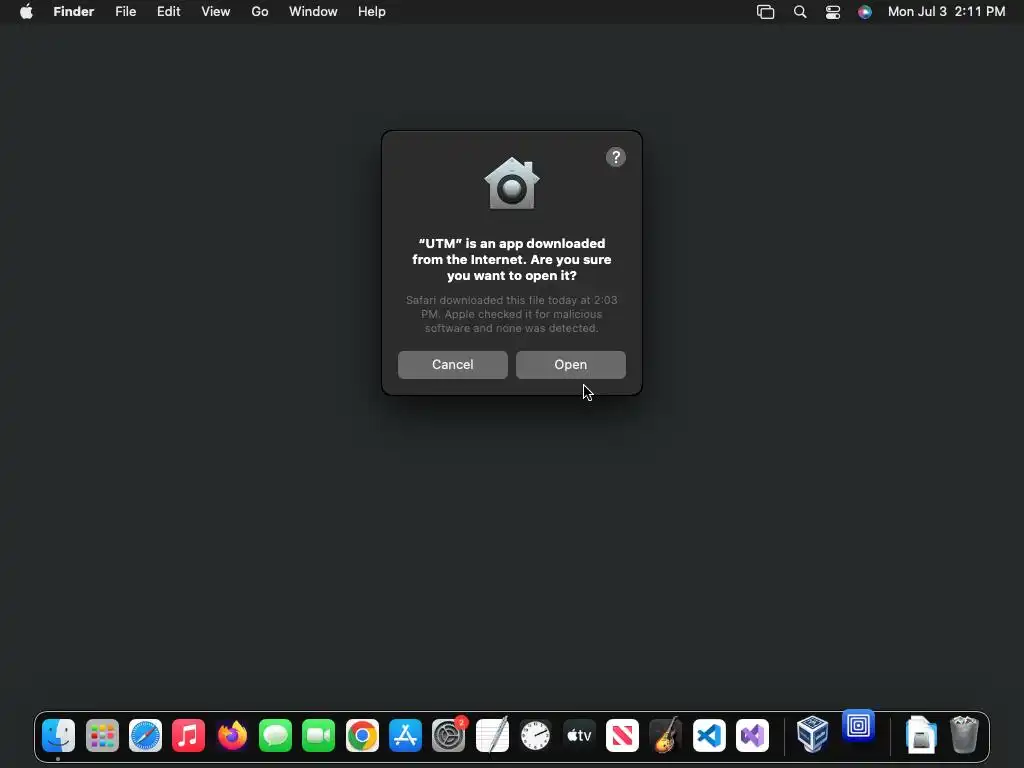Launch Visual Studio Code from the dock
This screenshot has width=1024, height=768.
[709, 735]
